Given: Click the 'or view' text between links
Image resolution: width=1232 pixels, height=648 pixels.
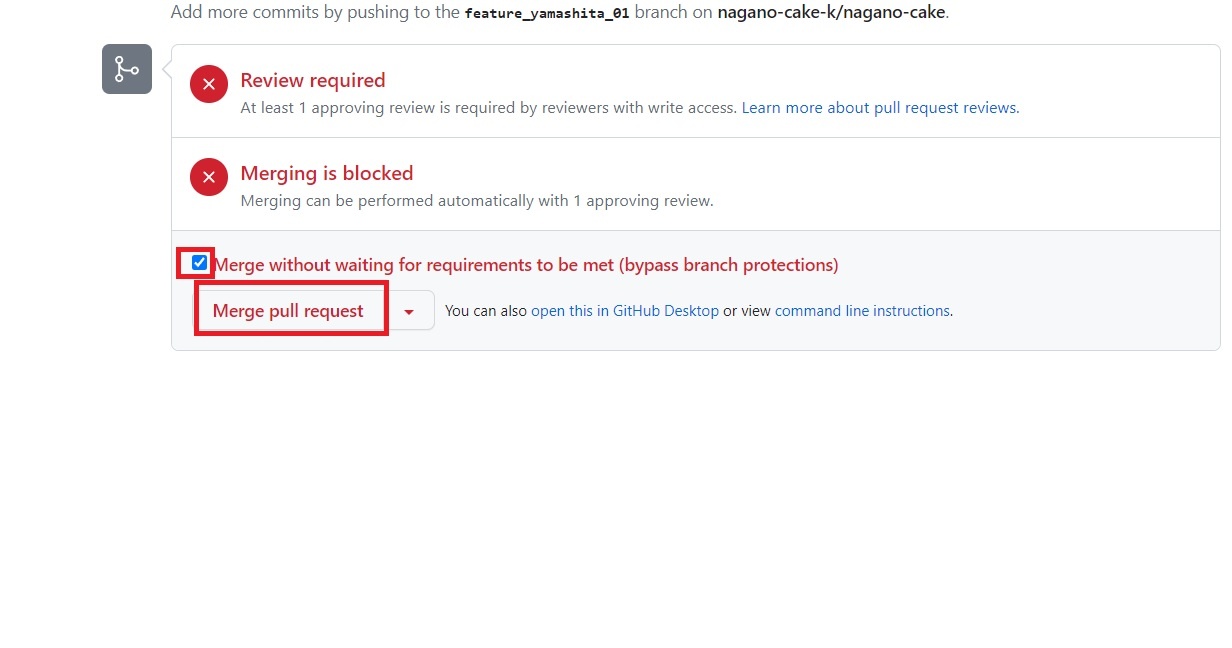Looking at the screenshot, I should 746,311.
